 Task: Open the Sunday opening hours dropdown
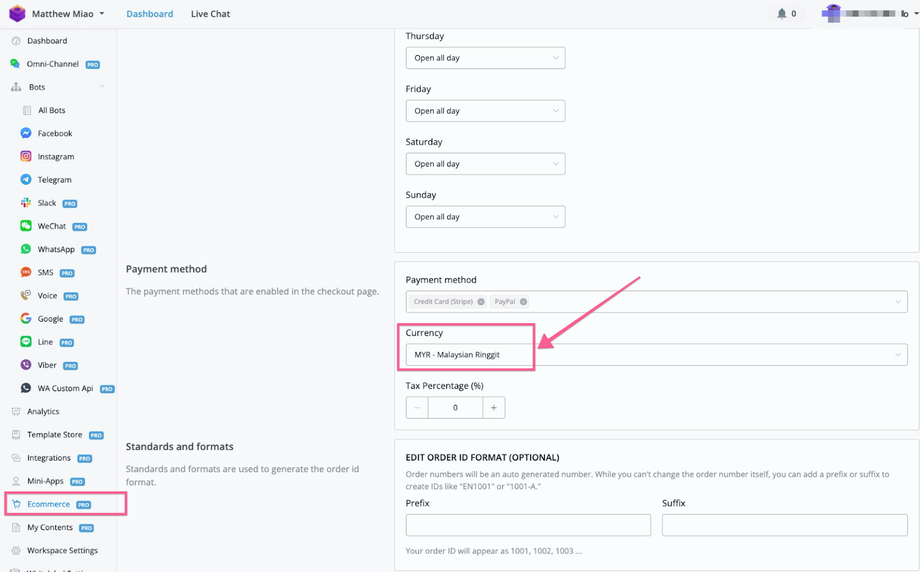tap(485, 216)
